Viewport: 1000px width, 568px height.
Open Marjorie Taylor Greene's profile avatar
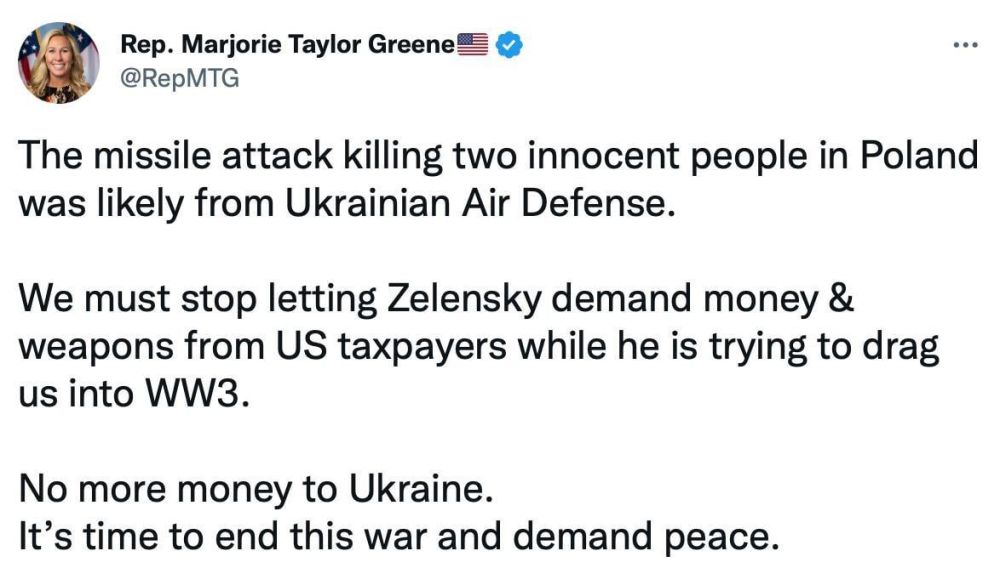coord(59,63)
